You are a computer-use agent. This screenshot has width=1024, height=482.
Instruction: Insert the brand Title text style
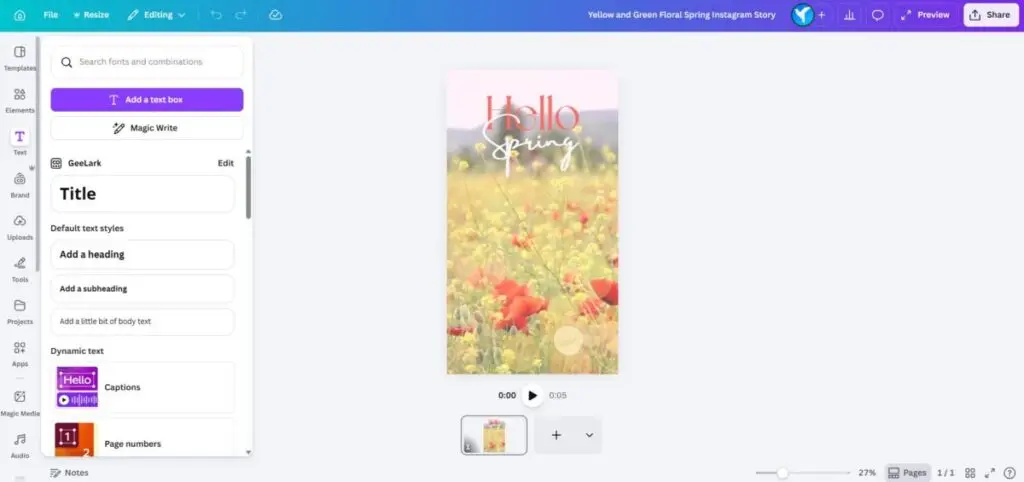click(x=142, y=194)
